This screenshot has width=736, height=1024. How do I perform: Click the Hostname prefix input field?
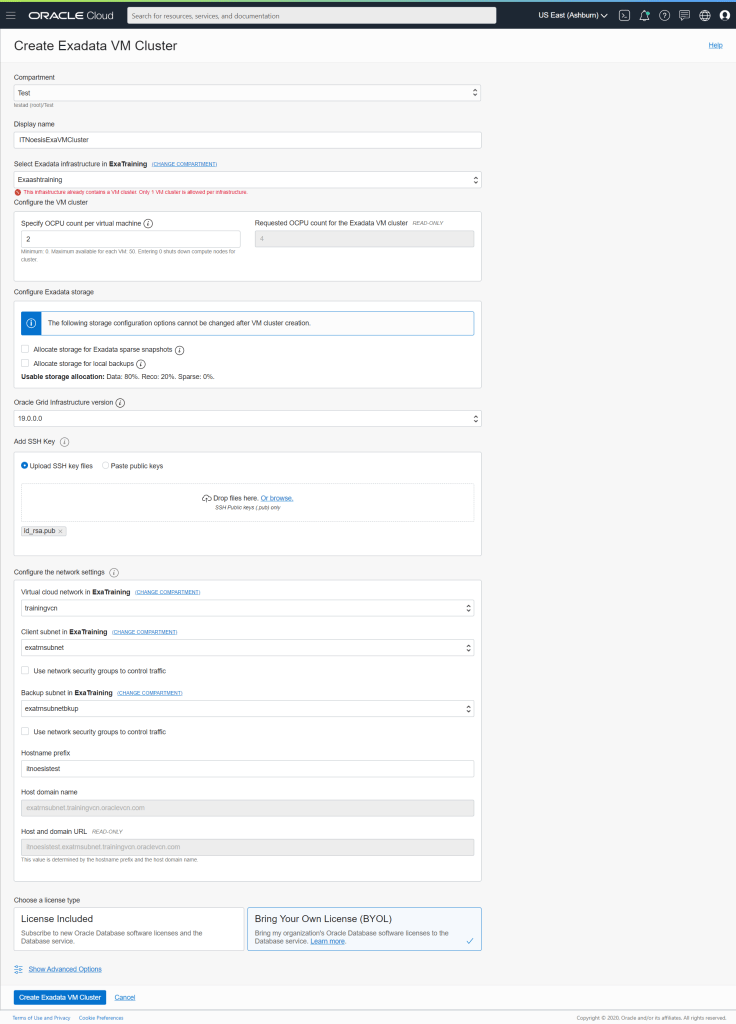point(247,768)
